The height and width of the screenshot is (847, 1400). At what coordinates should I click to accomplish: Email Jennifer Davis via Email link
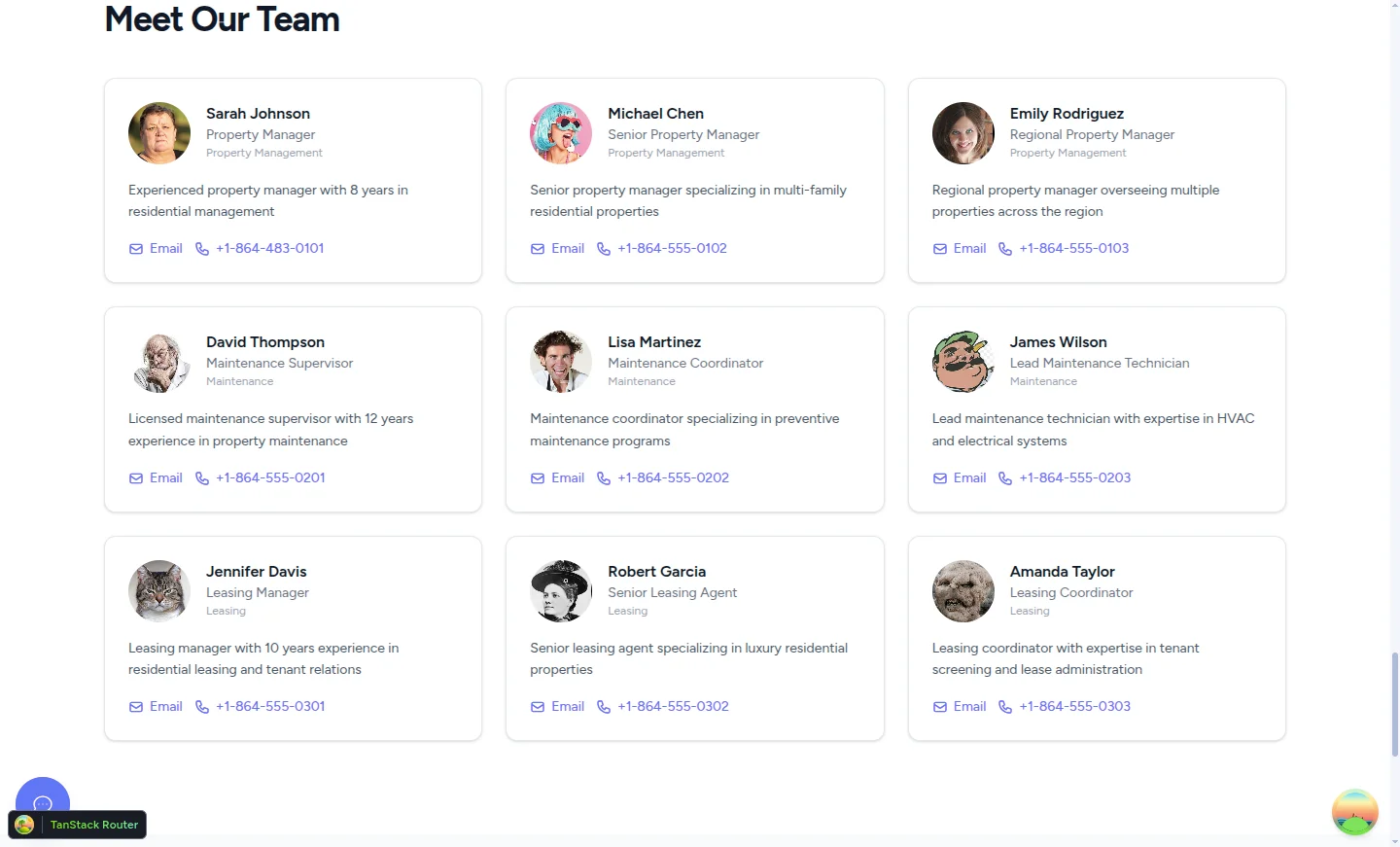click(x=156, y=707)
